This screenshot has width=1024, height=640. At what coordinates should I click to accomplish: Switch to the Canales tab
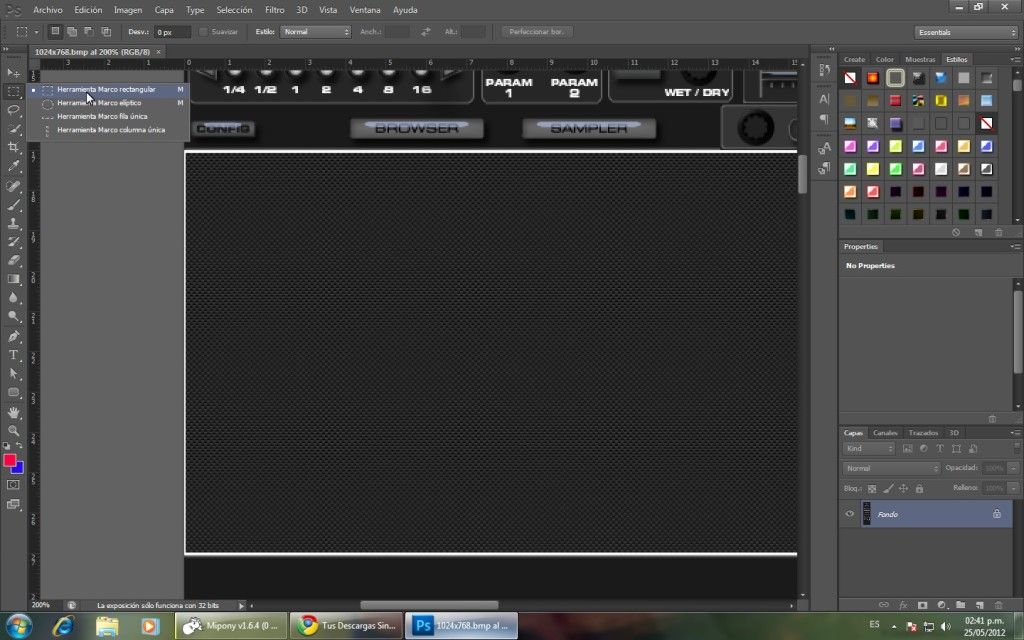coord(886,433)
